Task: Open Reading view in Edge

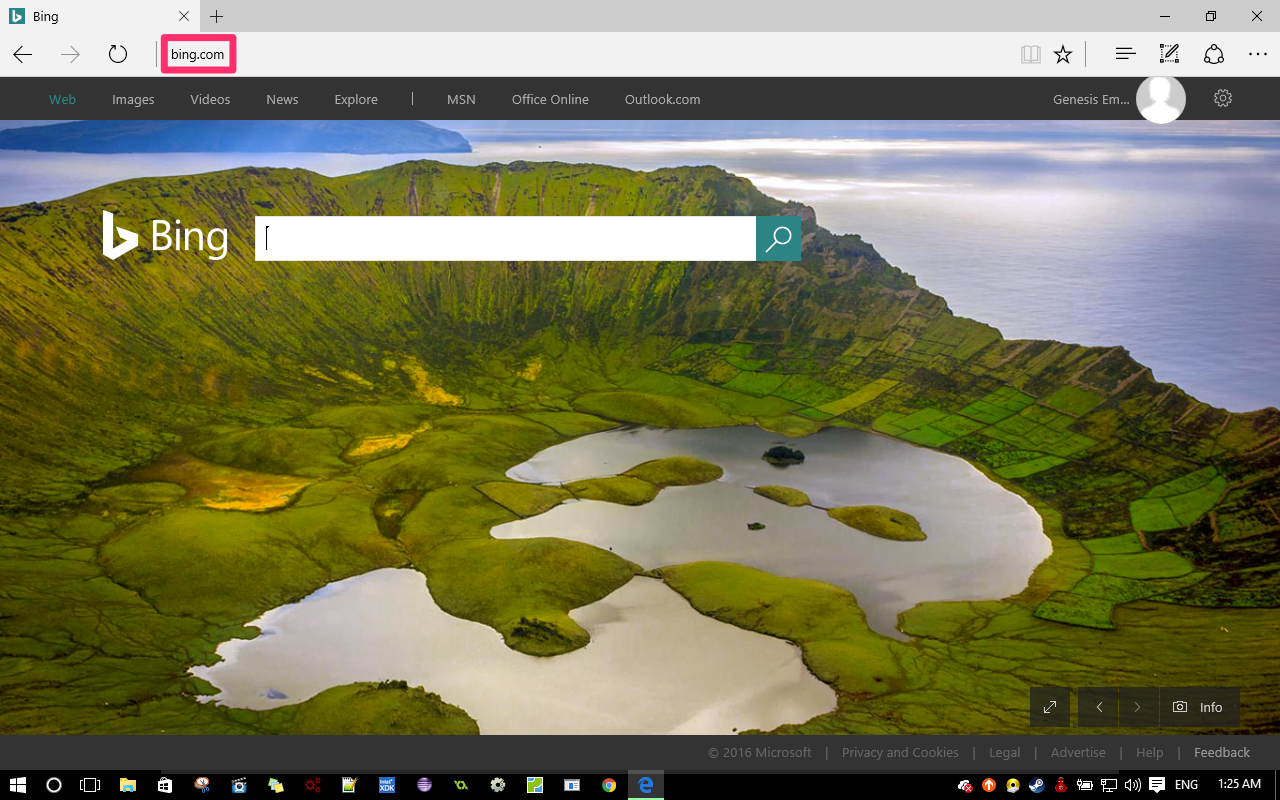Action: 1030,54
